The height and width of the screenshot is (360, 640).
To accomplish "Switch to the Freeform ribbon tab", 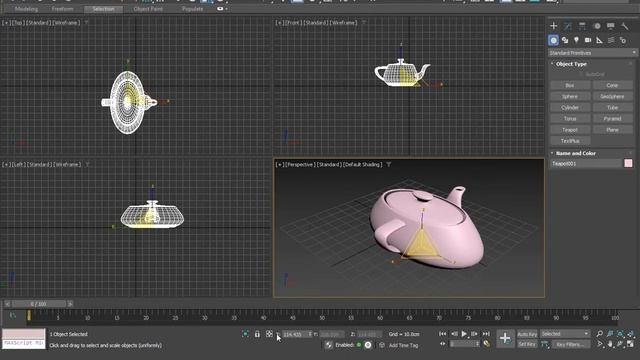I will [x=62, y=9].
